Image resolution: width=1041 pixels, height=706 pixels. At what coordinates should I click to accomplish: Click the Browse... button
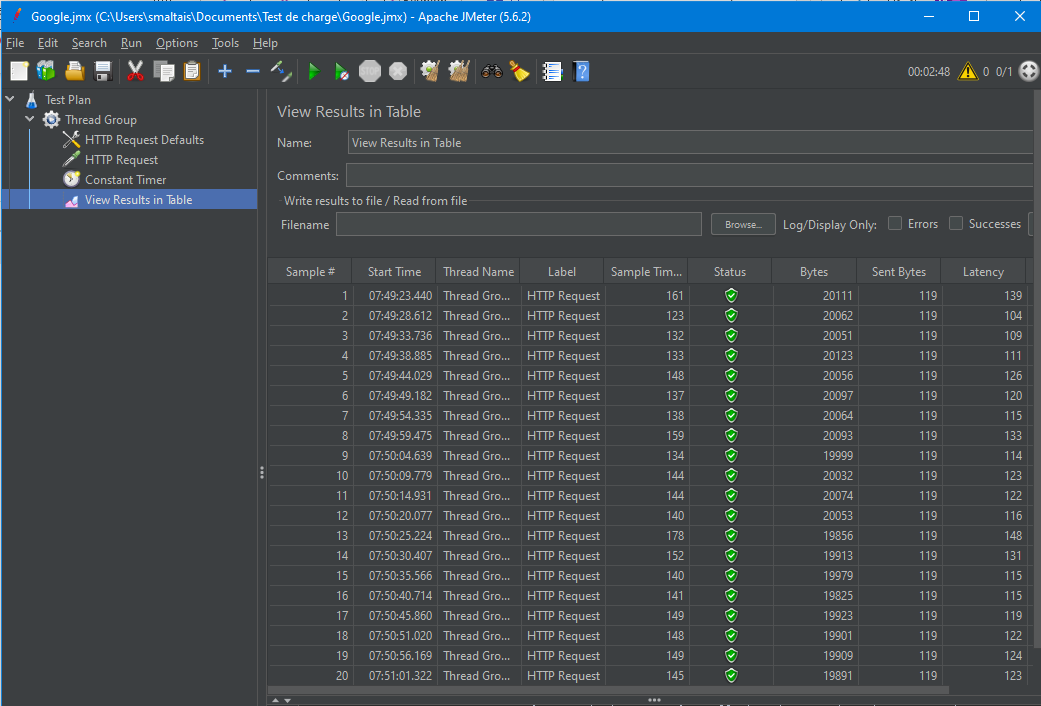743,225
